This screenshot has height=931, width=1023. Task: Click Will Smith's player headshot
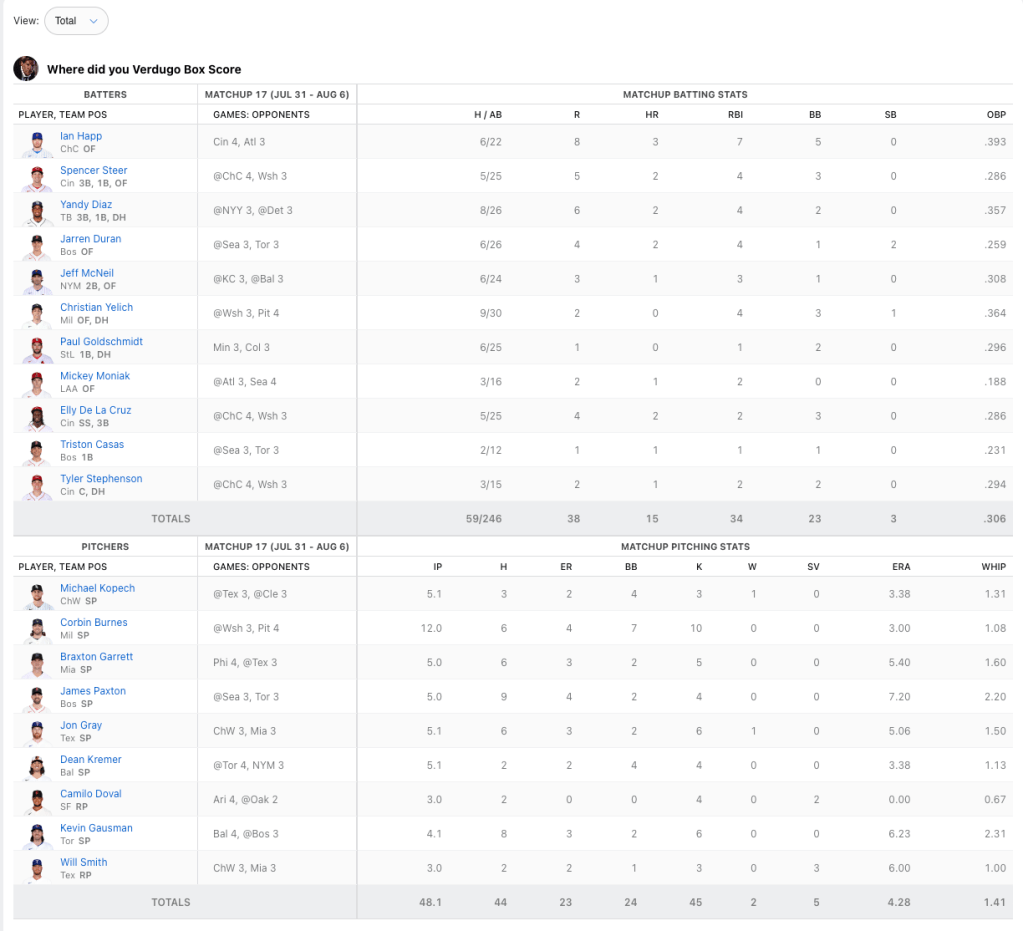pos(37,868)
